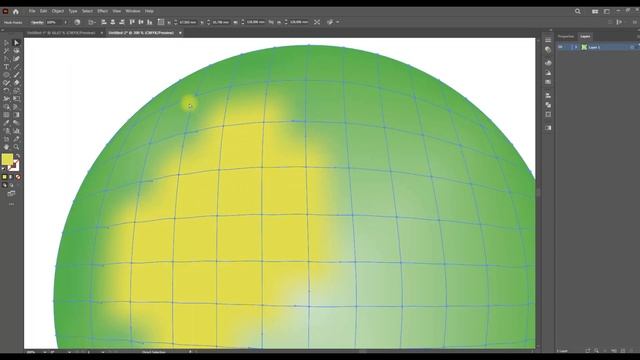The width and height of the screenshot is (640, 360).
Task: Select the Type tool
Action: click(x=6, y=67)
